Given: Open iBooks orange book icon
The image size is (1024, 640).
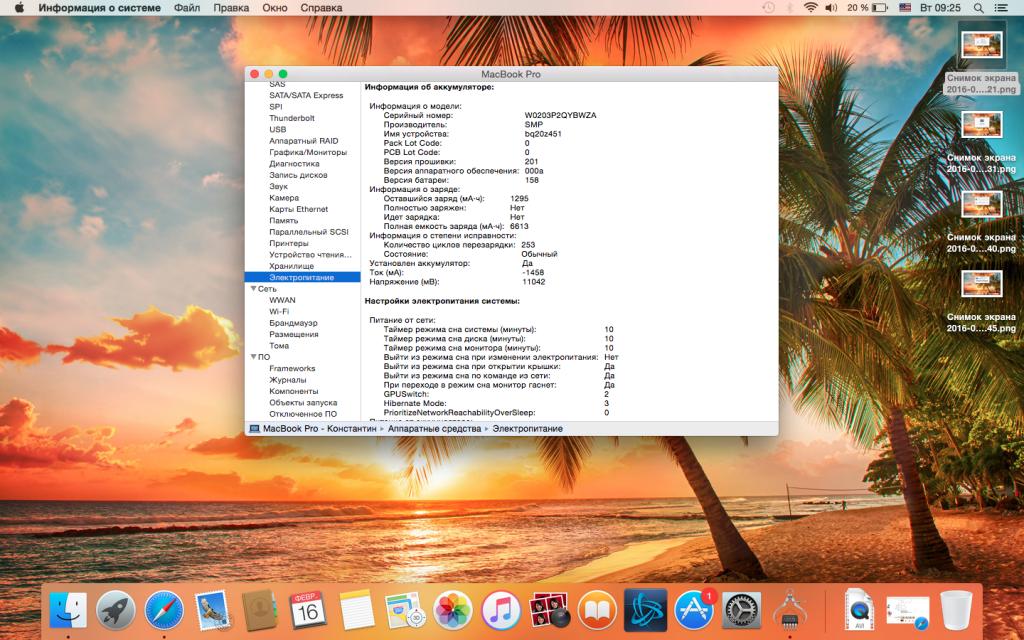Looking at the screenshot, I should (x=597, y=611).
